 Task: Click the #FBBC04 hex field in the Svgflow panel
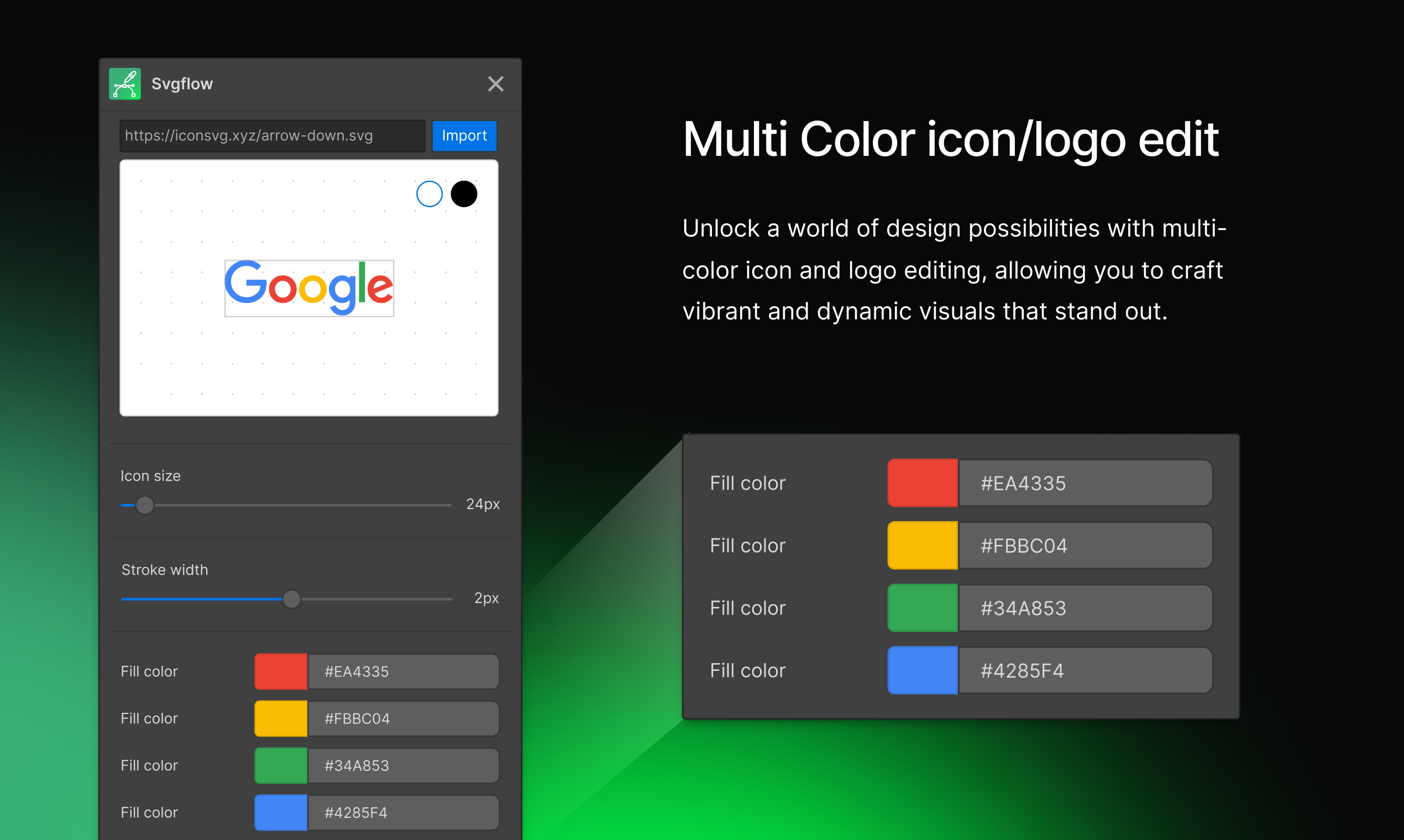pos(403,718)
